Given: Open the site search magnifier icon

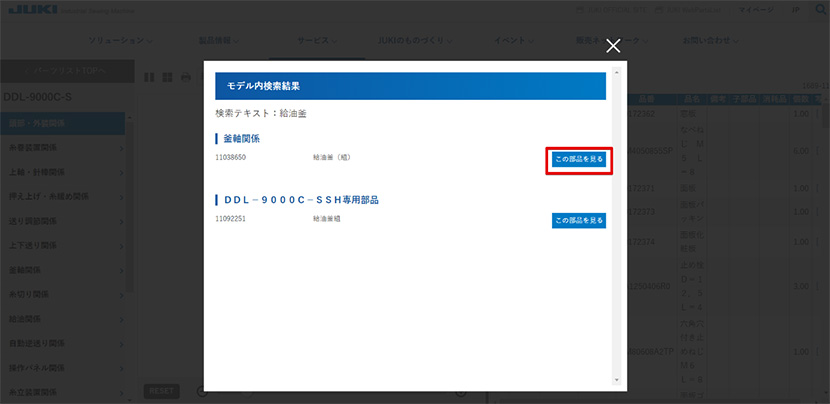Looking at the screenshot, I should 820,10.
